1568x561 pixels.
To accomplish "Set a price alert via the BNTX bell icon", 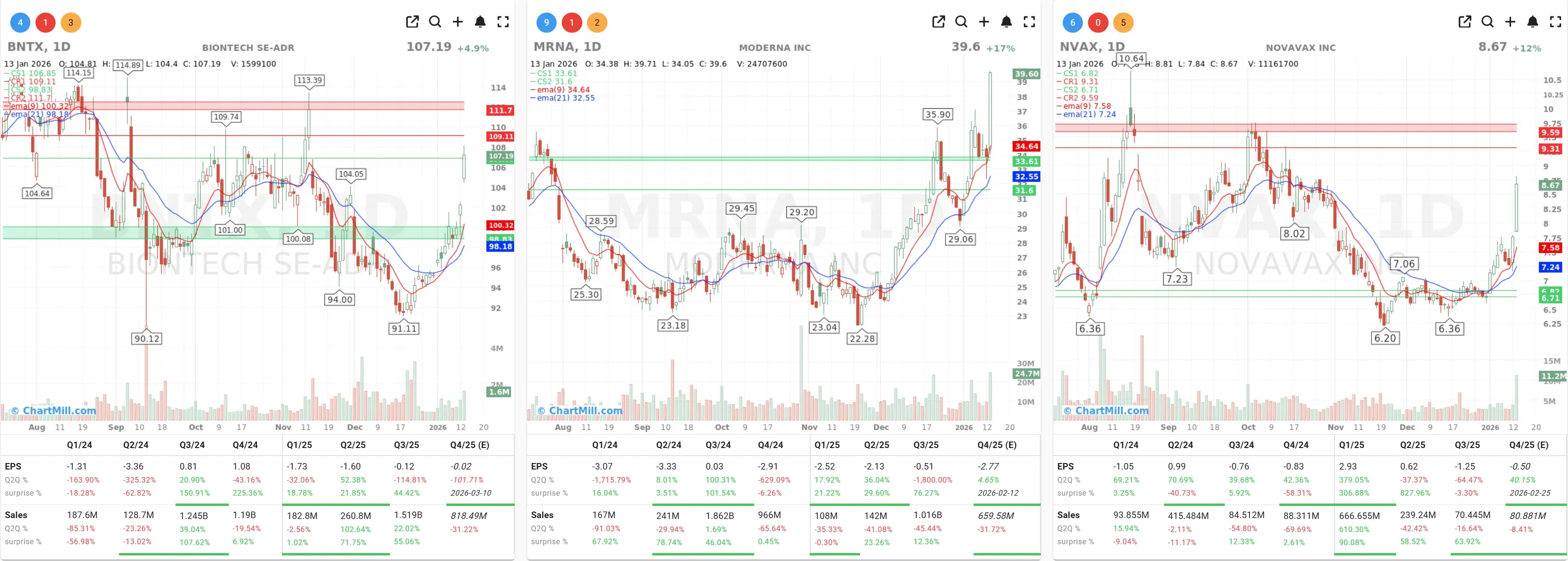I will (480, 21).
